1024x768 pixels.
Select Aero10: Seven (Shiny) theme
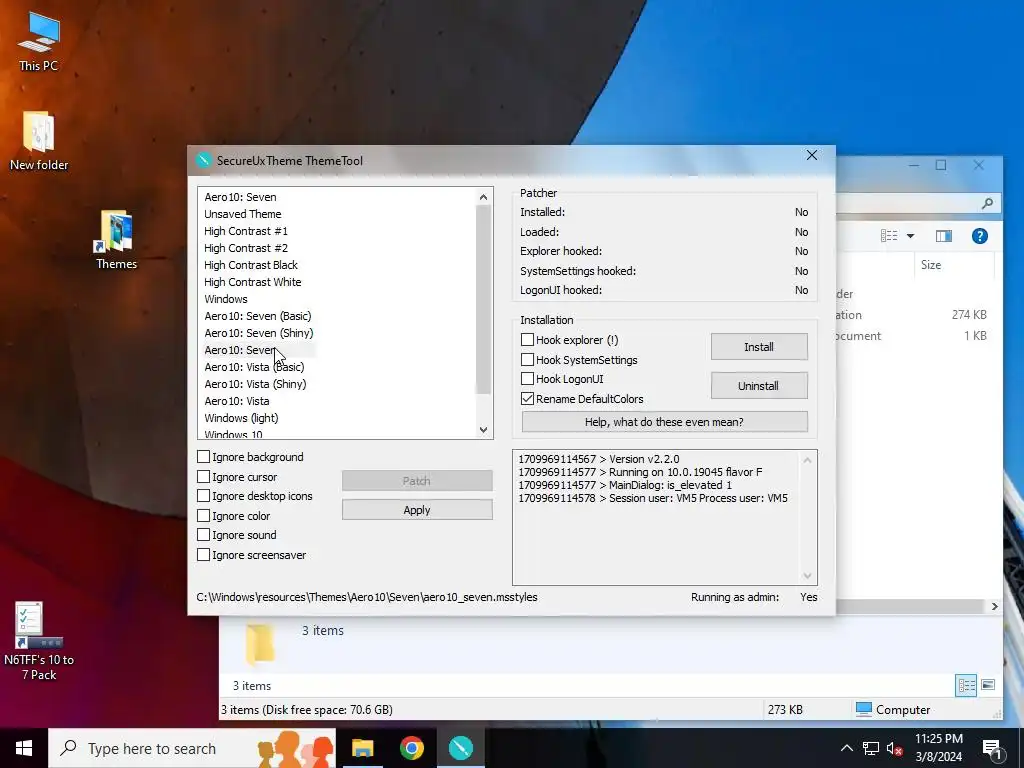[x=259, y=333]
